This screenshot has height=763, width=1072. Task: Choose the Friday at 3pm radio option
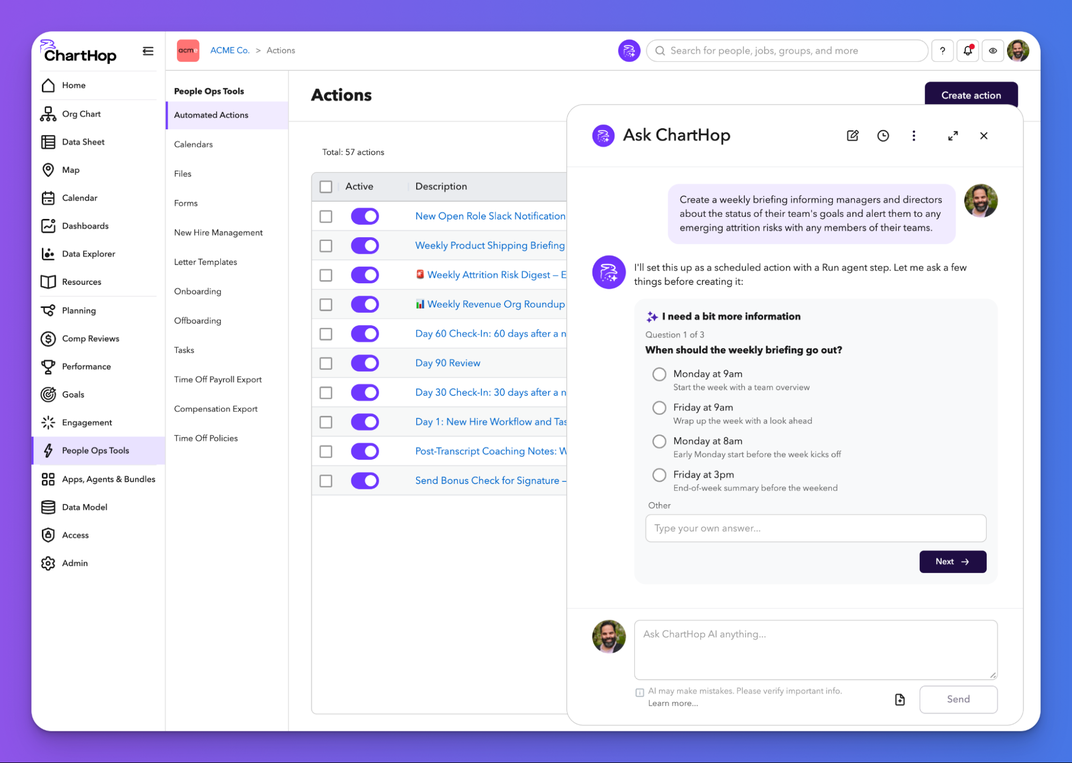pos(659,475)
